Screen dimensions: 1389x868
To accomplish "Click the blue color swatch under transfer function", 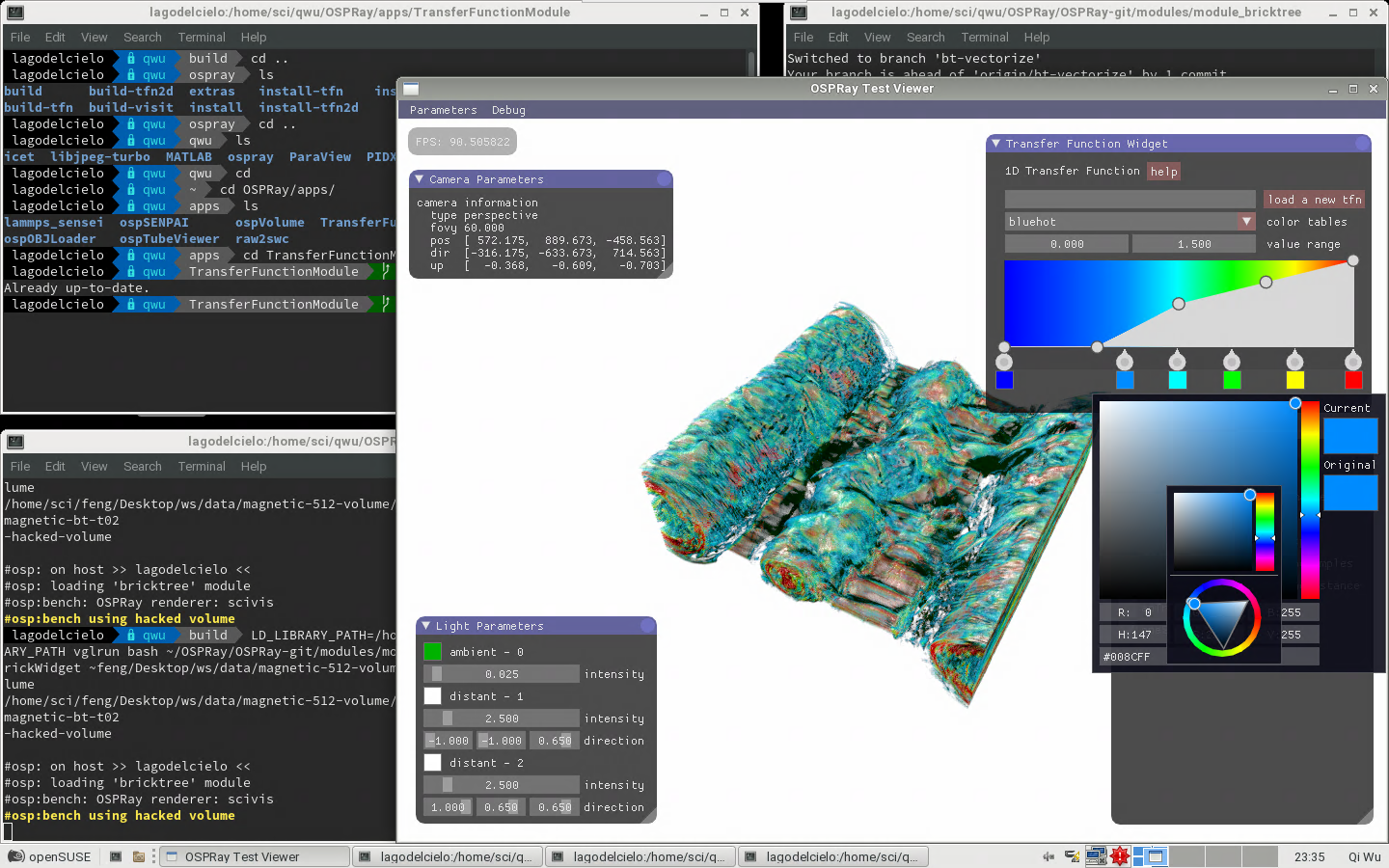I will click(1004, 380).
